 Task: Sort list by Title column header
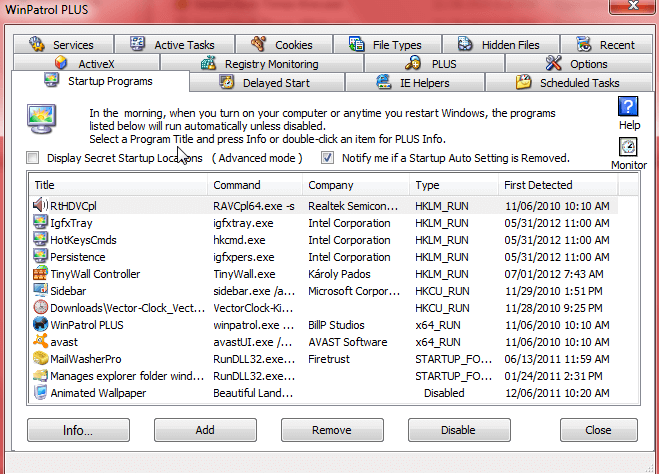119,185
